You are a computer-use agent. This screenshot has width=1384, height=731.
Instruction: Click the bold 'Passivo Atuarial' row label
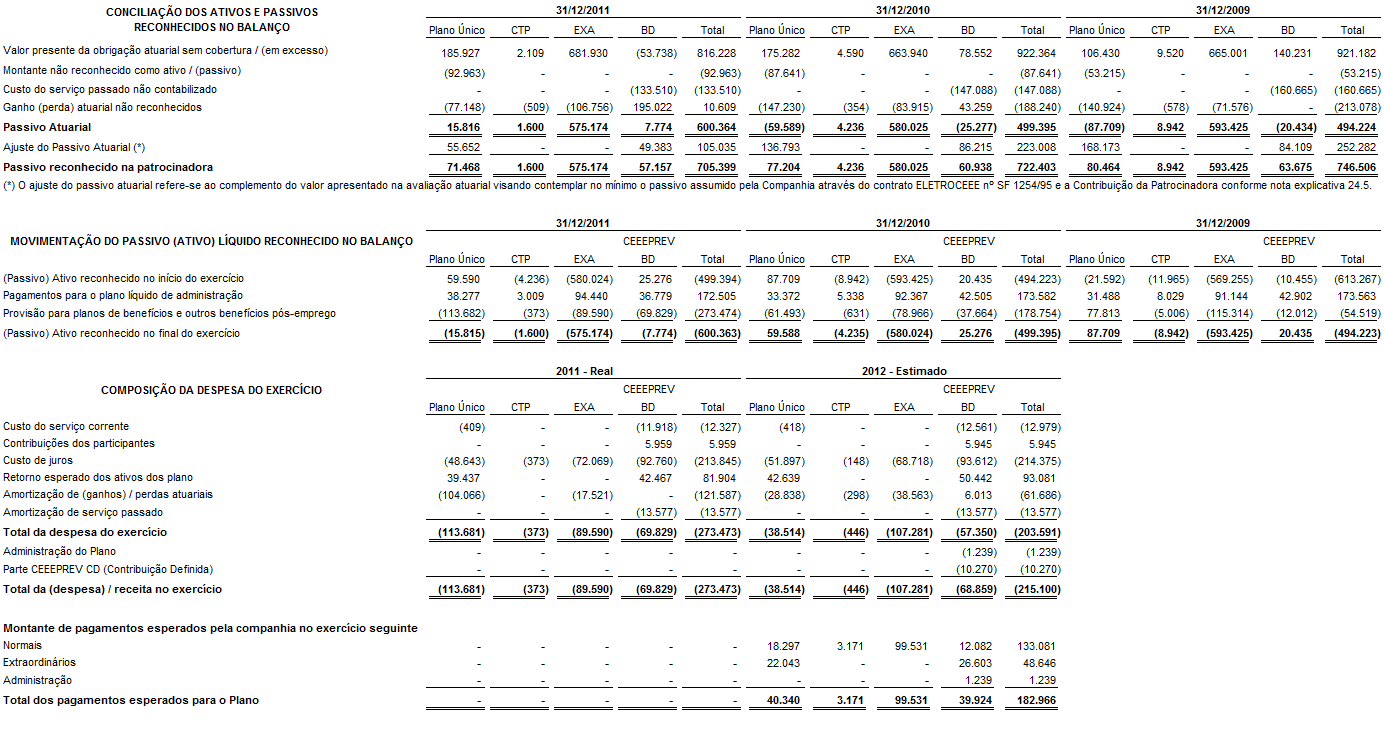[x=47, y=127]
